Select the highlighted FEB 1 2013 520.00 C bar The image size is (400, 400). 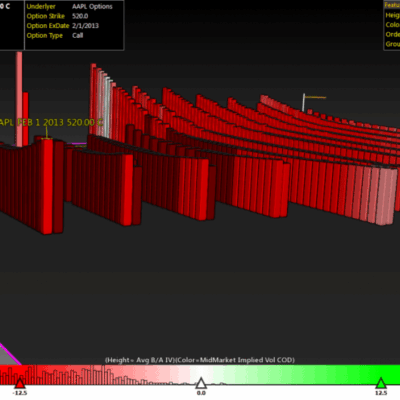click(x=47, y=187)
